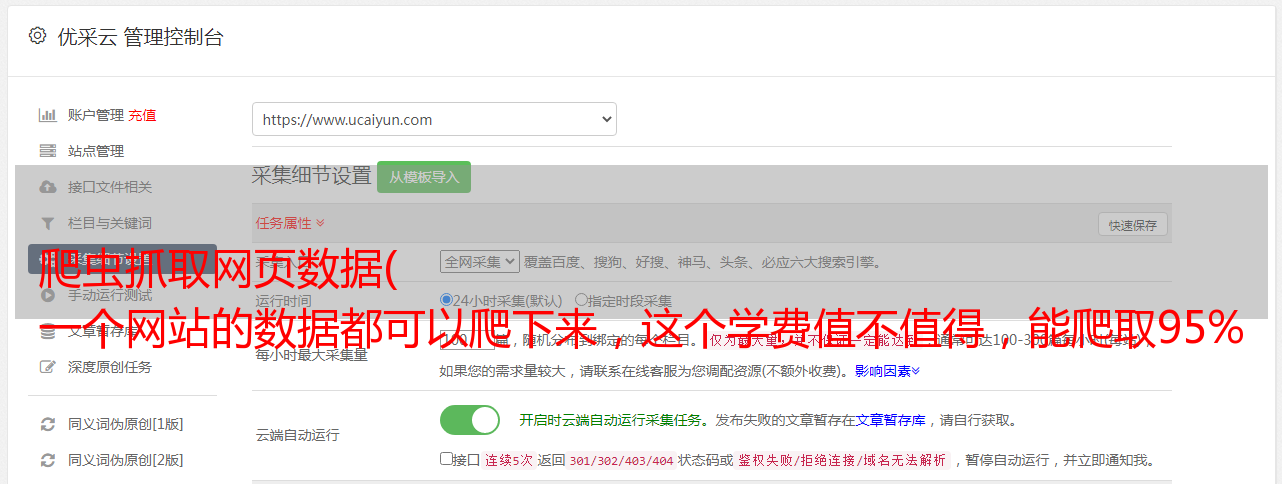Expand the 影响因素 link
1282x484 pixels.
click(x=887, y=371)
